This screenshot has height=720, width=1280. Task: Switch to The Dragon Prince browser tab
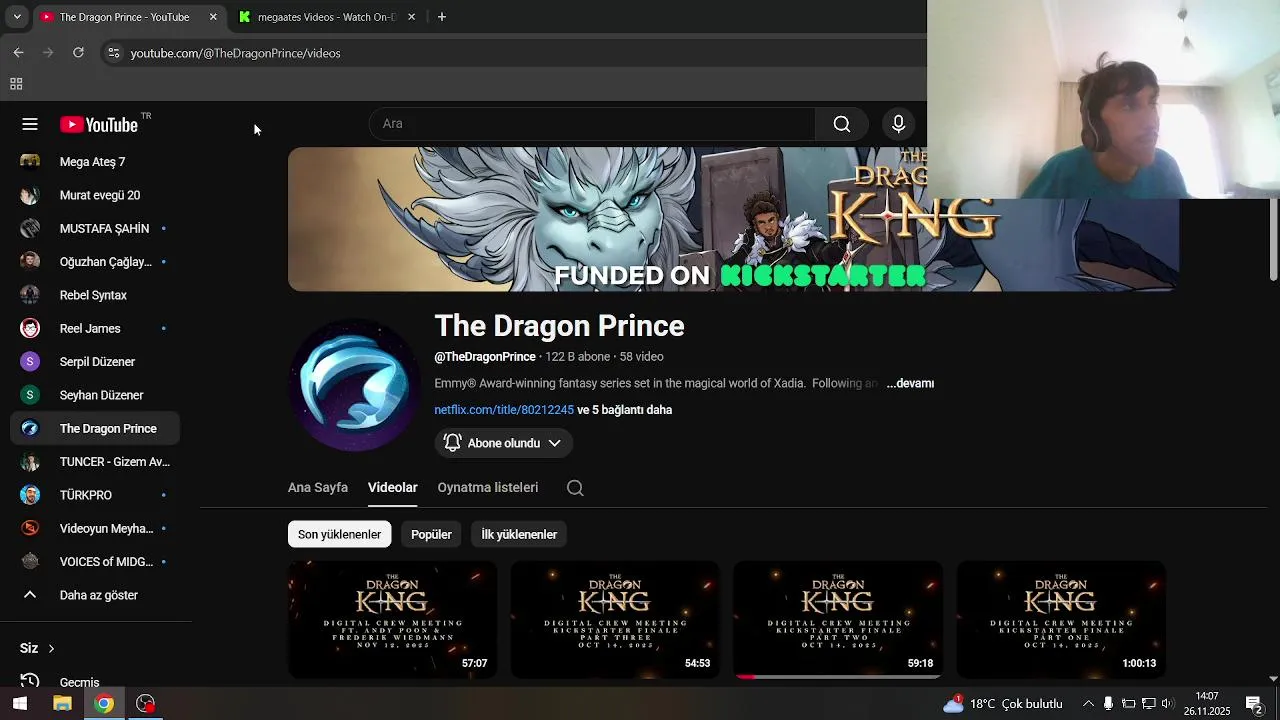[128, 17]
